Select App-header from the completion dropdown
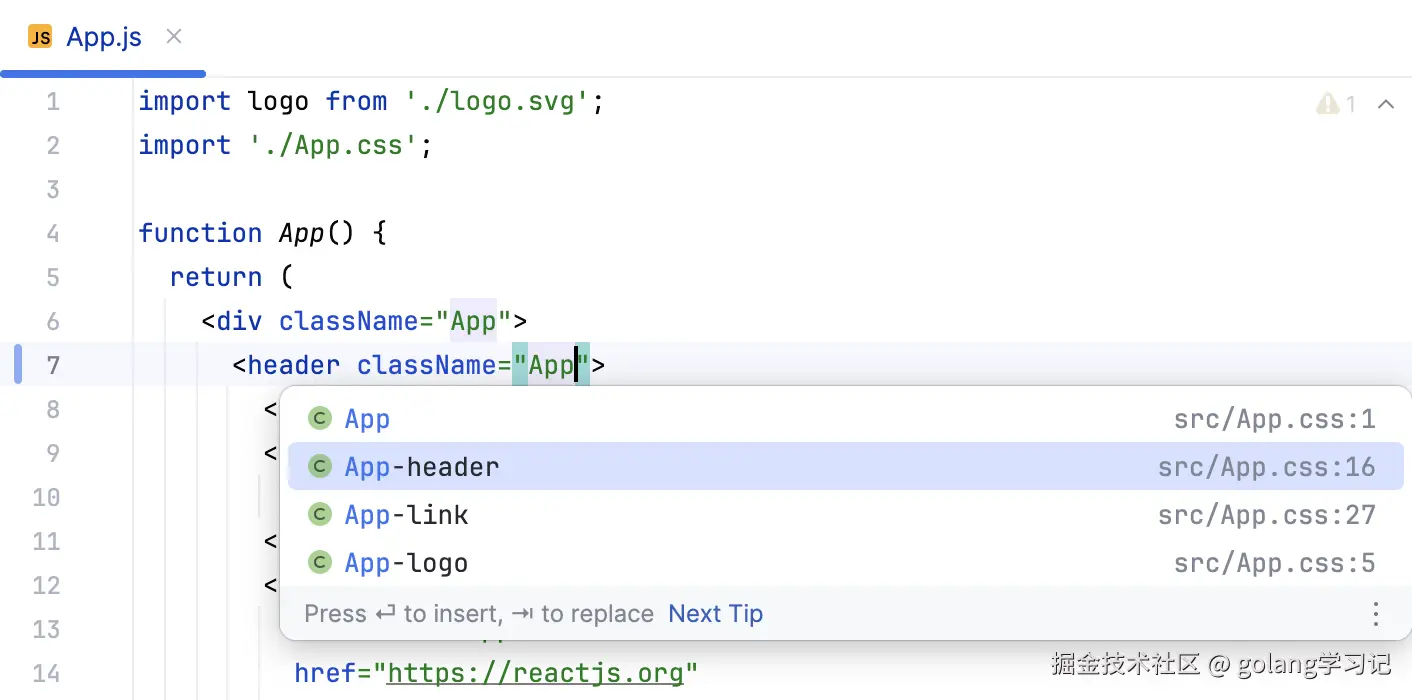Image resolution: width=1412 pixels, height=700 pixels. click(x=421, y=466)
